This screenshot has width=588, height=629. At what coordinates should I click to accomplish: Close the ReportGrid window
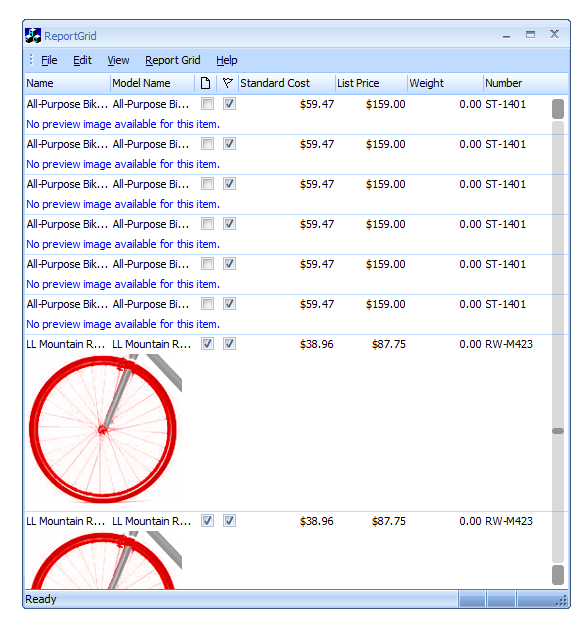pyautogui.click(x=554, y=34)
